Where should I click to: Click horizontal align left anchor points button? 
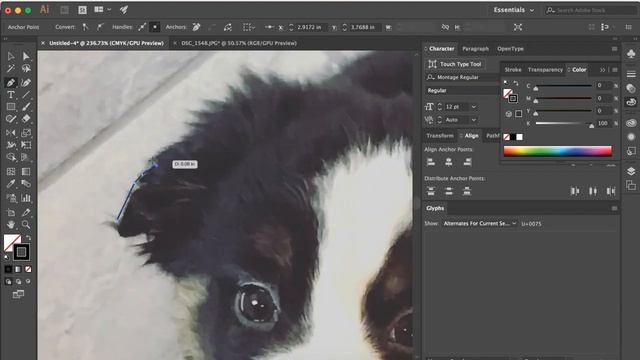[x=431, y=162]
